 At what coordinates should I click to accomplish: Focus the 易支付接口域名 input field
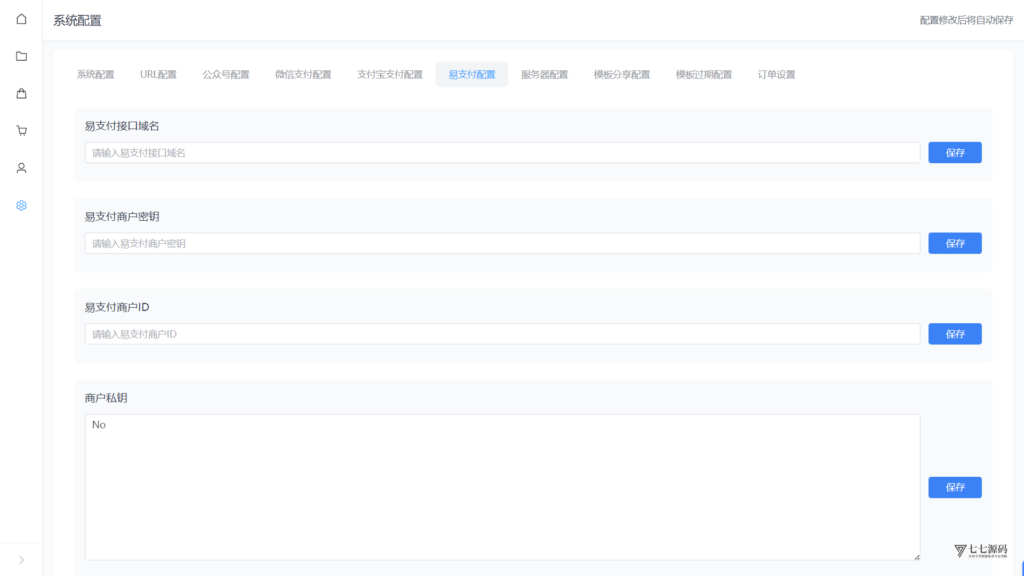coord(502,153)
